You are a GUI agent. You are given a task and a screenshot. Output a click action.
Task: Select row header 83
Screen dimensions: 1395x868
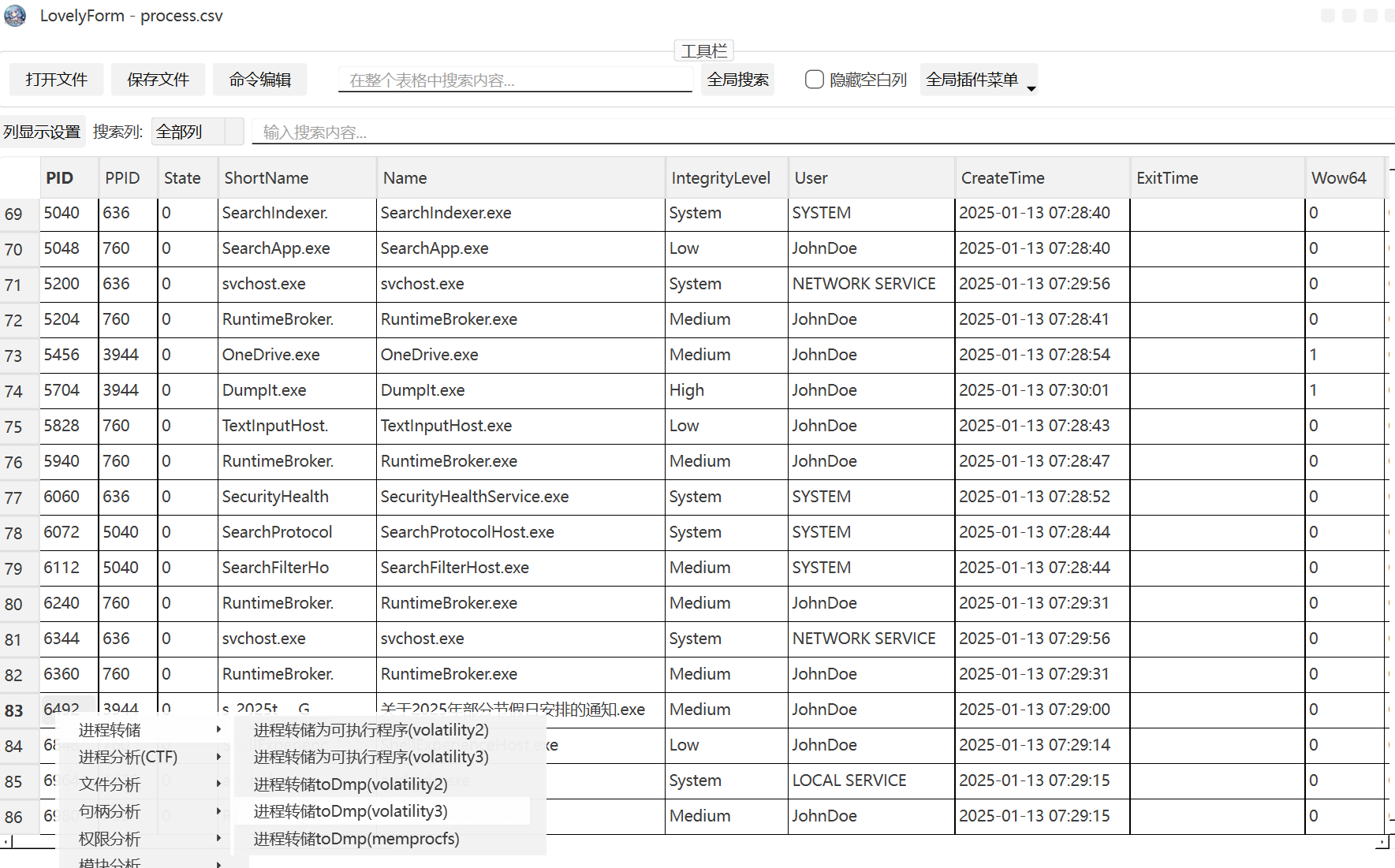[19, 711]
